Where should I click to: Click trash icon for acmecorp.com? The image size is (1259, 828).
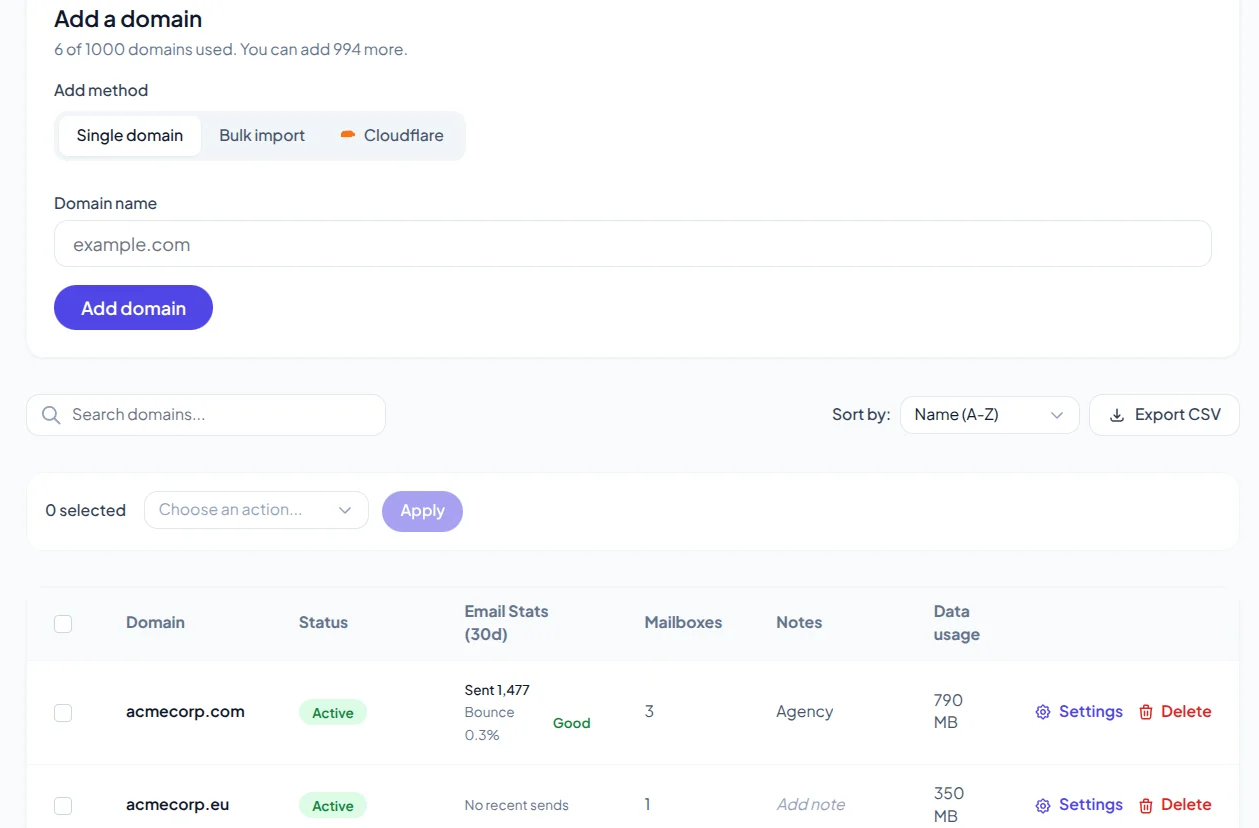pyautogui.click(x=1146, y=712)
